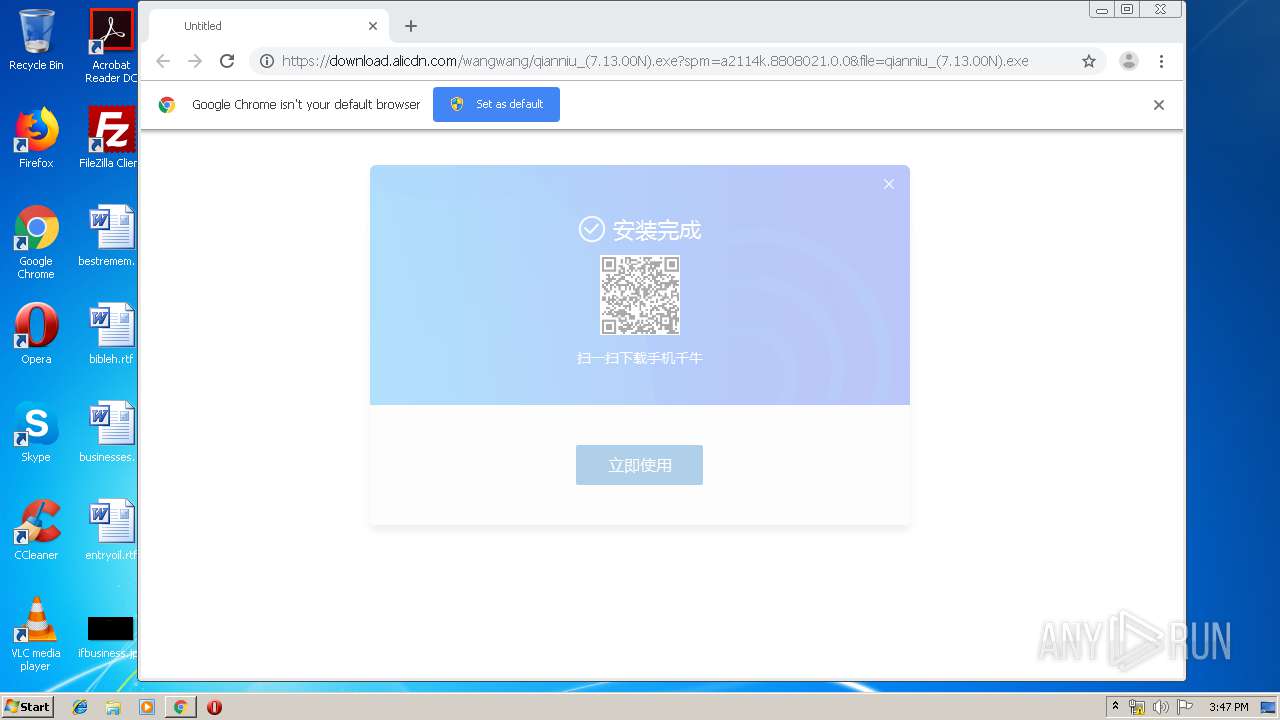Click the QR code image
The height and width of the screenshot is (720, 1280).
(640, 295)
